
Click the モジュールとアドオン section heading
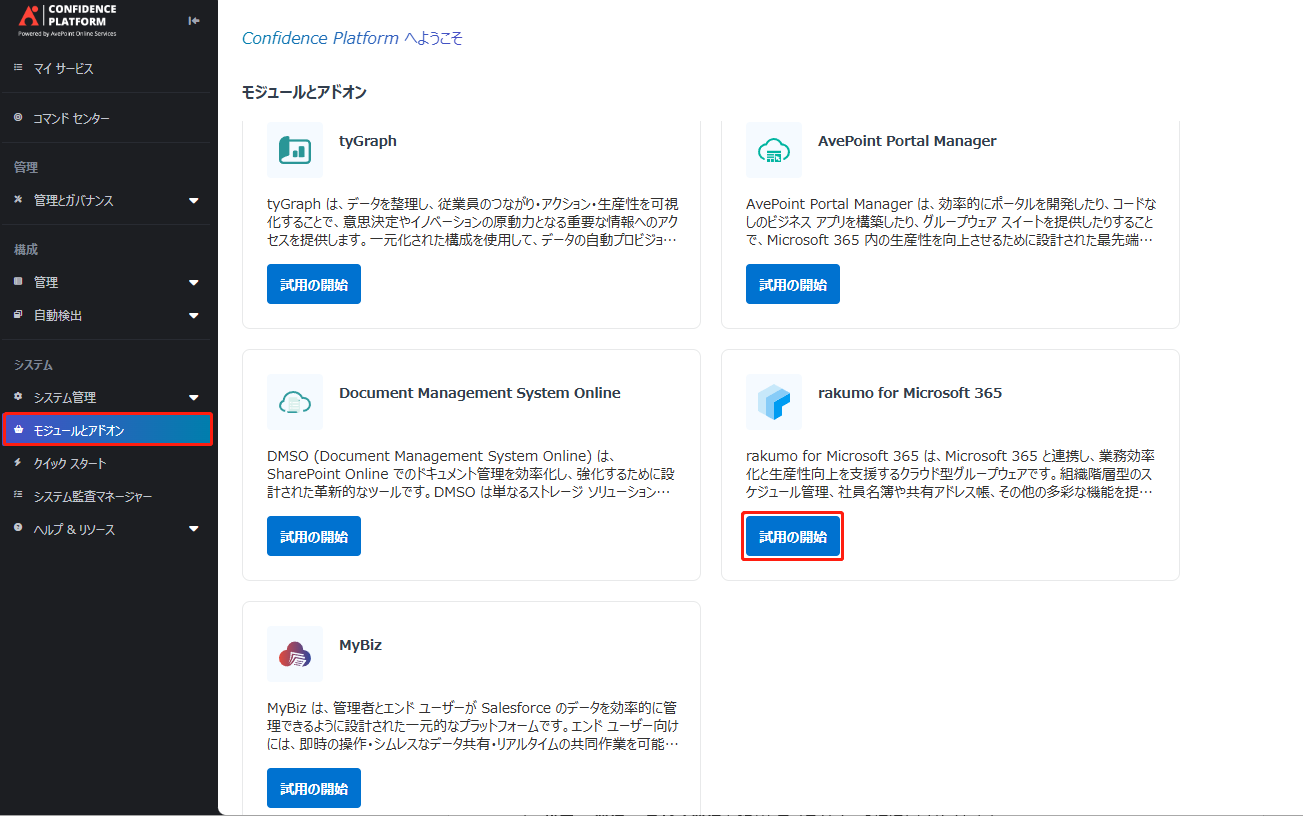(304, 92)
